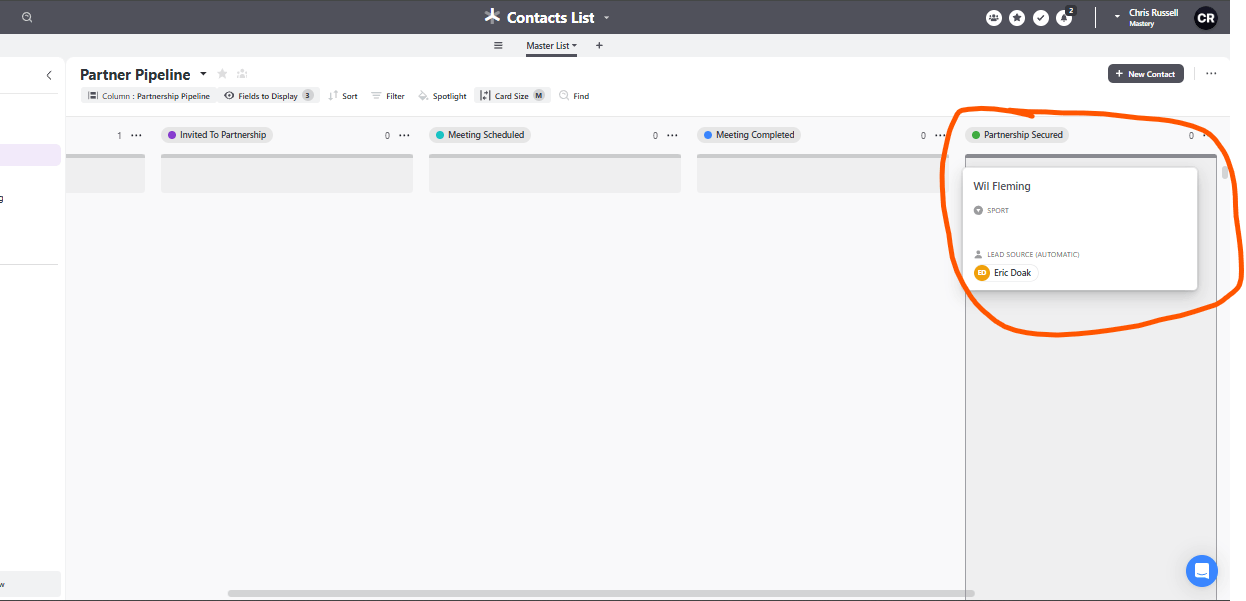1246x601 pixels.
Task: Open the team members icon in header
Action: point(993,17)
